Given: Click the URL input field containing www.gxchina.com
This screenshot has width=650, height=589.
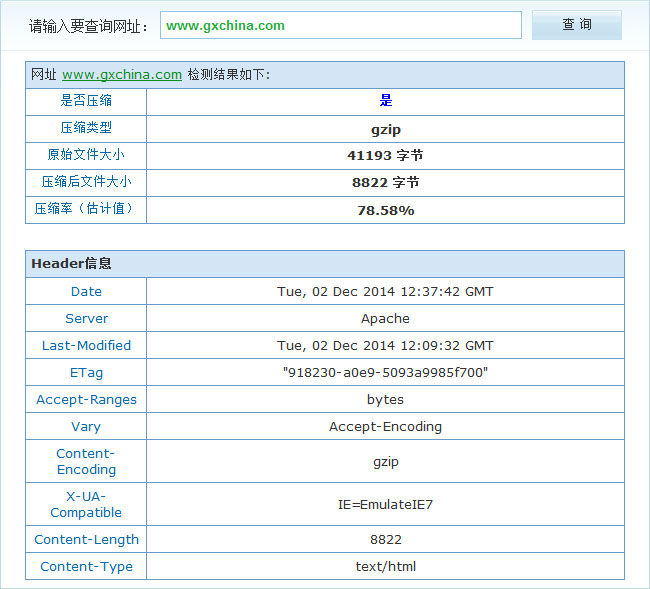Looking at the screenshot, I should click(x=341, y=25).
